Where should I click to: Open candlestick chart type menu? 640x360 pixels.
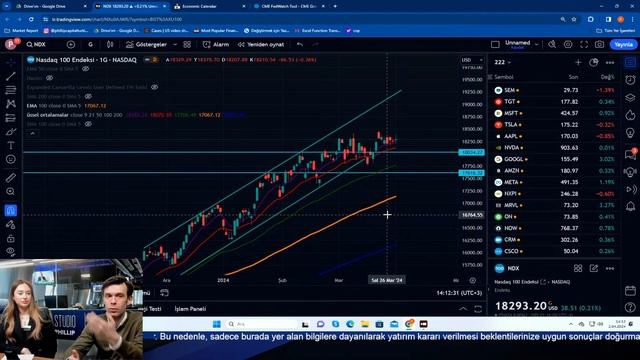coord(110,44)
